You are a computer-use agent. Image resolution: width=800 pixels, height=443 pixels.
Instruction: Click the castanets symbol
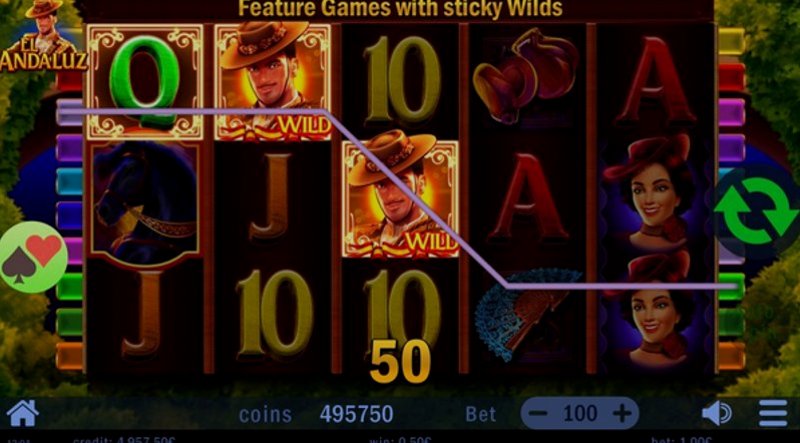click(x=526, y=77)
